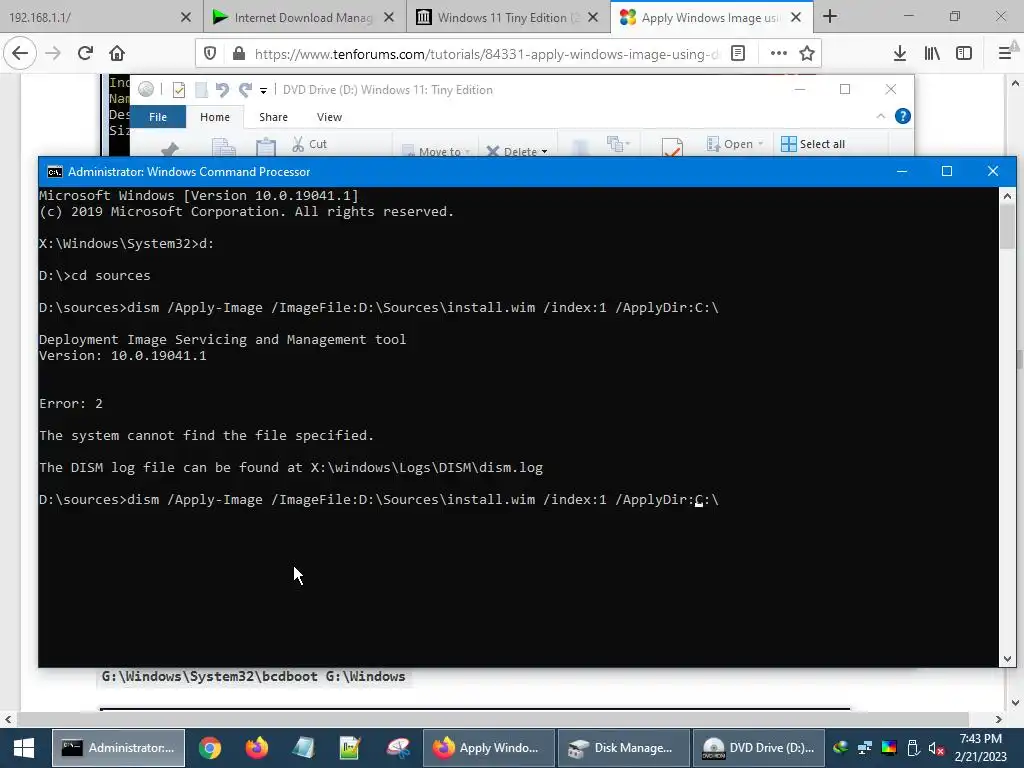Switch to Windows 11 Tiny Edition tab
The height and width of the screenshot is (768, 1024).
(498, 18)
